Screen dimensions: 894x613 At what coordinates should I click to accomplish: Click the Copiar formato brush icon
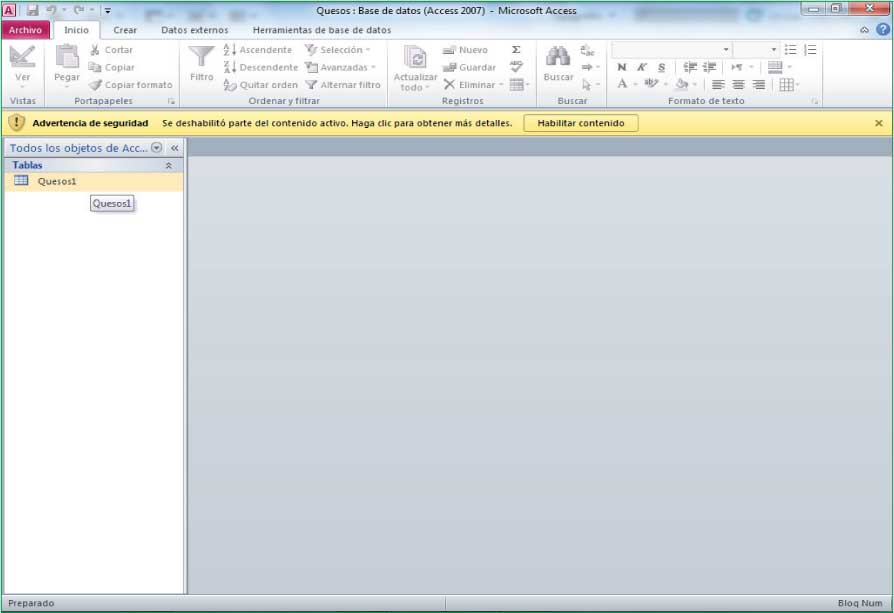tap(96, 85)
